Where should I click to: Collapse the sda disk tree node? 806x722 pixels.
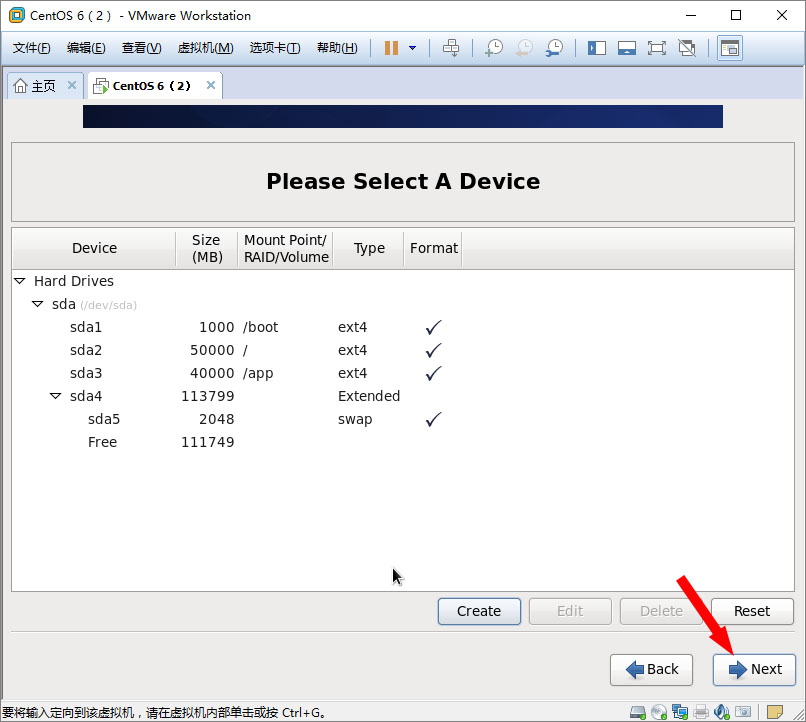(38, 304)
